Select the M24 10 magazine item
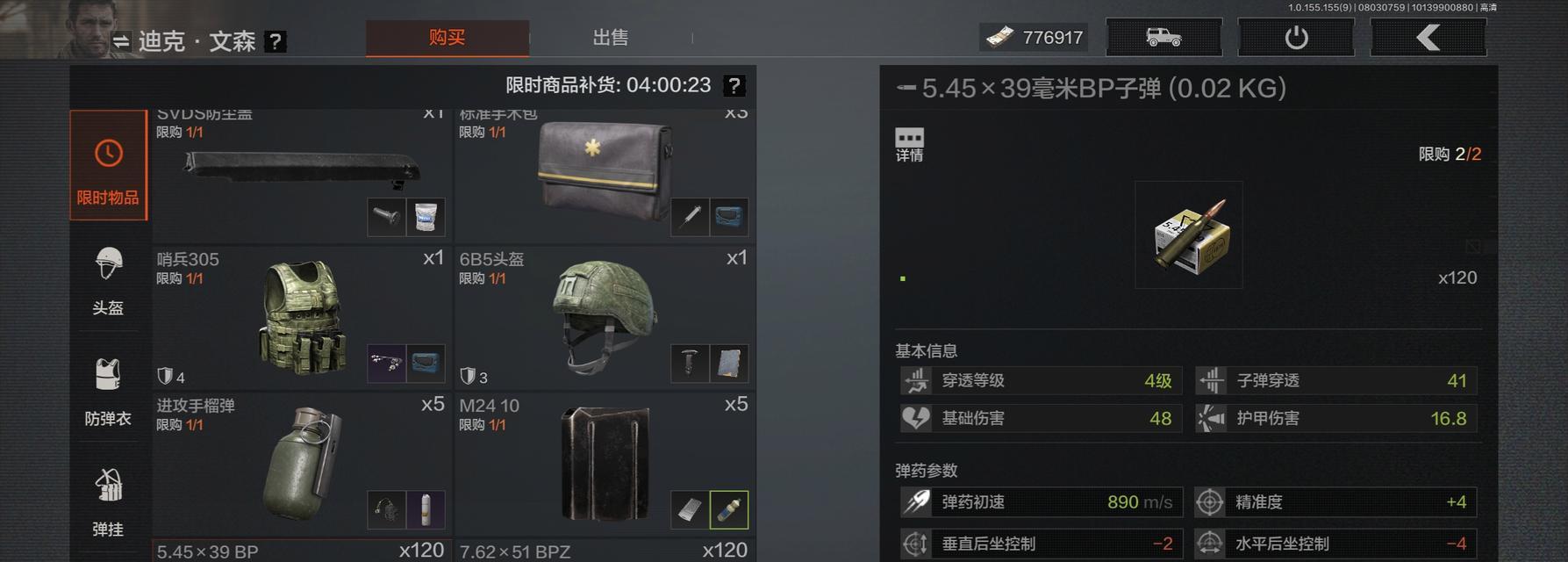1568x562 pixels. pyautogui.click(x=605, y=464)
